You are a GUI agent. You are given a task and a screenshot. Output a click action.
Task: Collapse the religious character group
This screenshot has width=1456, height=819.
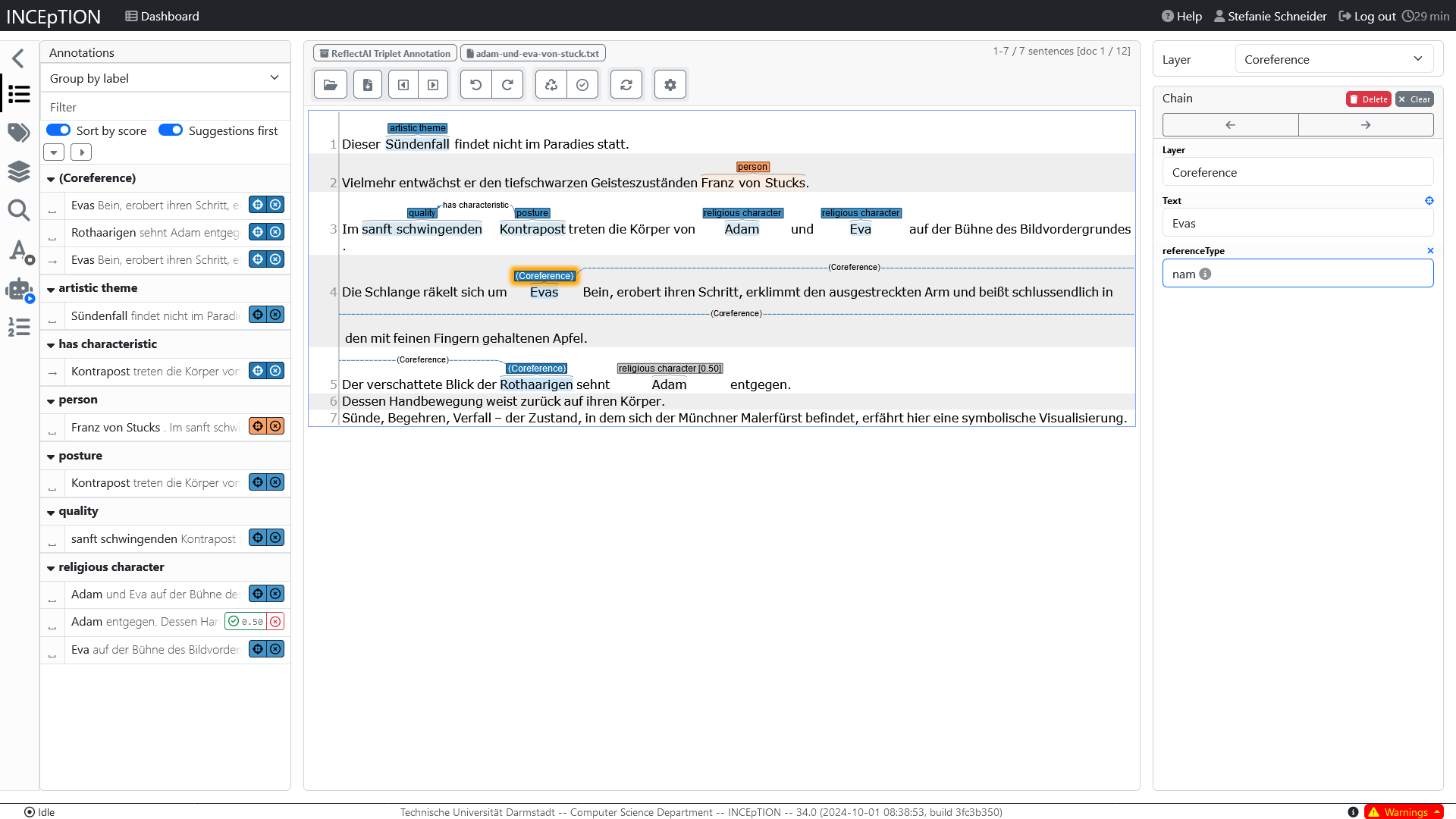click(51, 568)
